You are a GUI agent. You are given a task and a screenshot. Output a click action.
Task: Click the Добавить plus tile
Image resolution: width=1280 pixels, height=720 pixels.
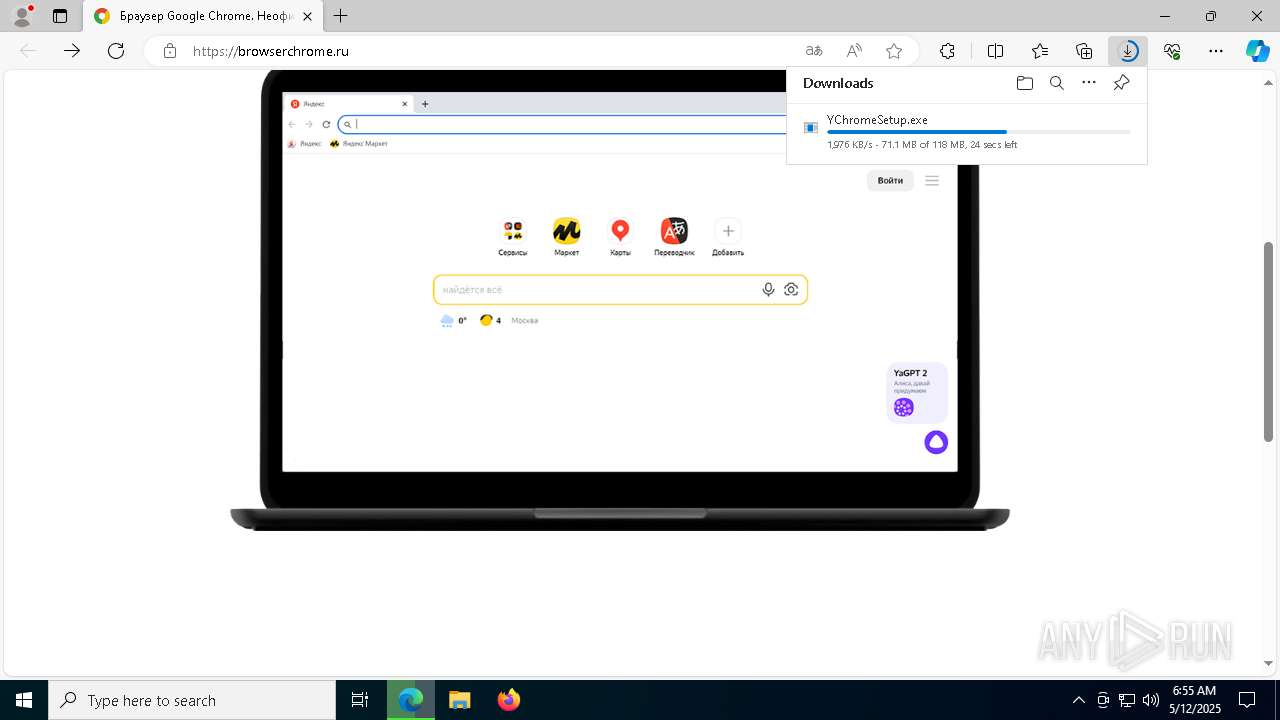728,238
